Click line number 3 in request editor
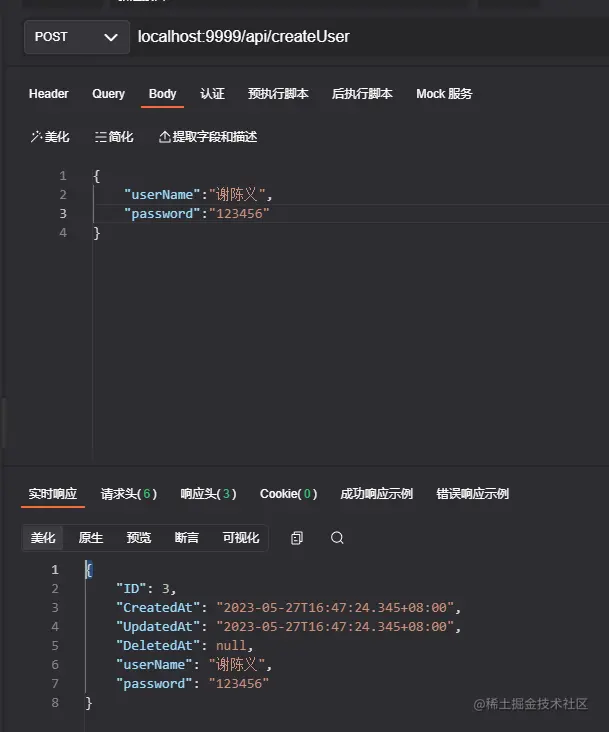 pyautogui.click(x=63, y=214)
